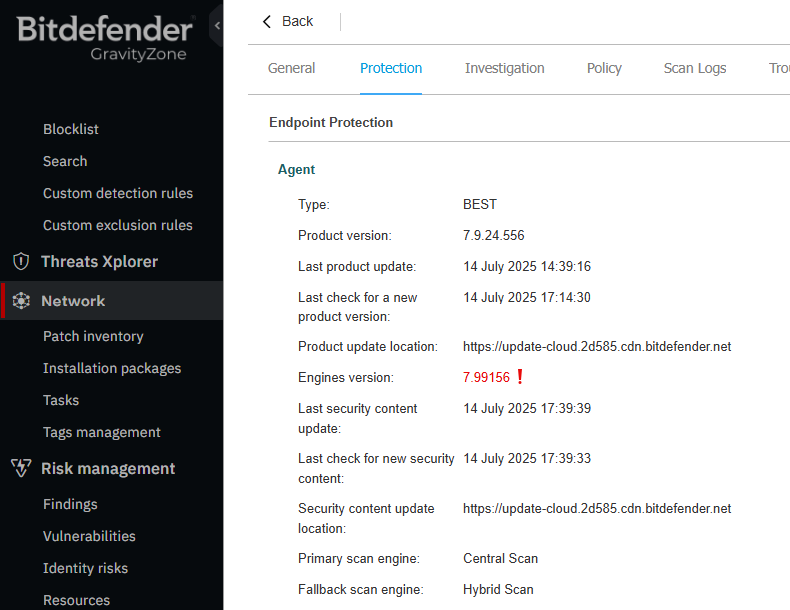Click the Security content update location URL

click(597, 509)
